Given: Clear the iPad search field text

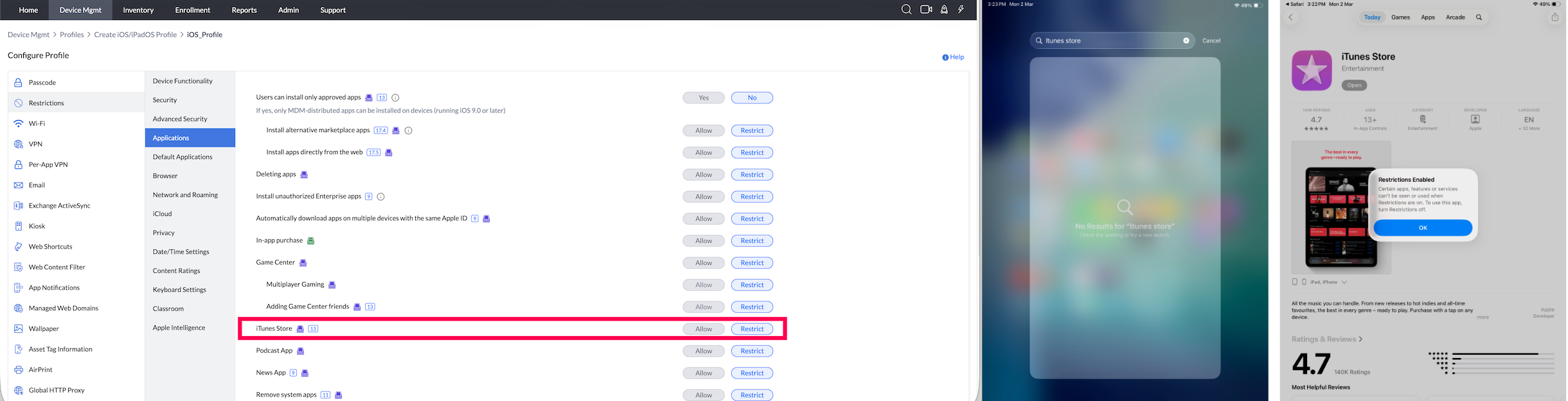Looking at the screenshot, I should click(x=1186, y=40).
